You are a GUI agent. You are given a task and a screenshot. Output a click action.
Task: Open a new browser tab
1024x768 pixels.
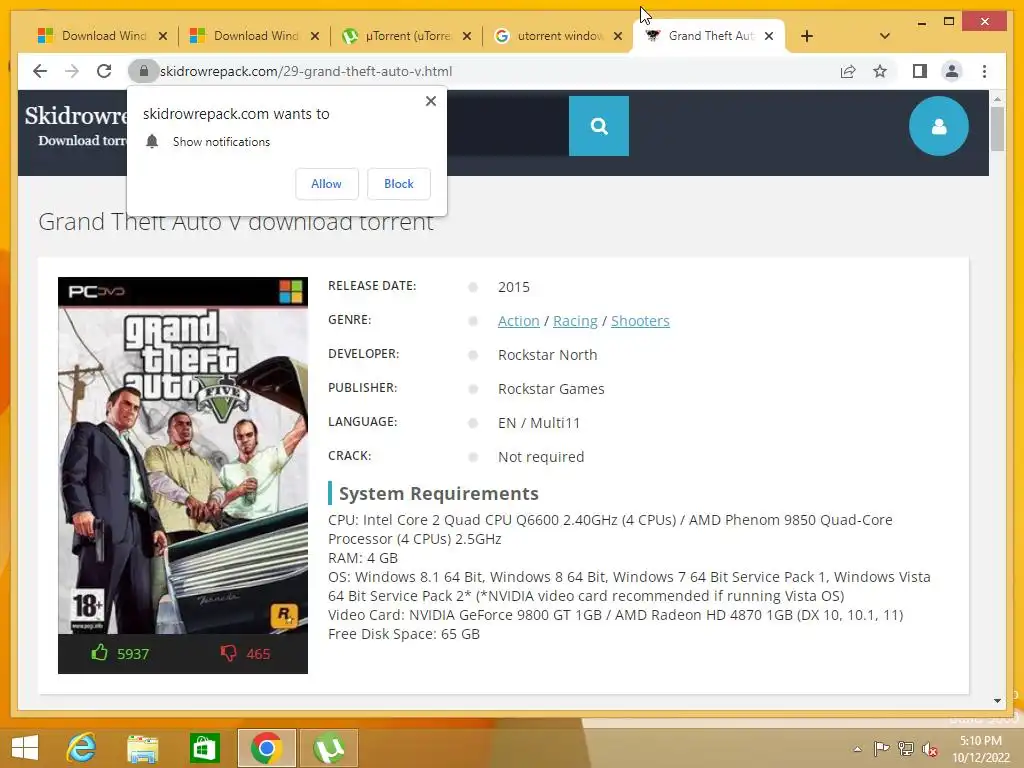coord(807,36)
